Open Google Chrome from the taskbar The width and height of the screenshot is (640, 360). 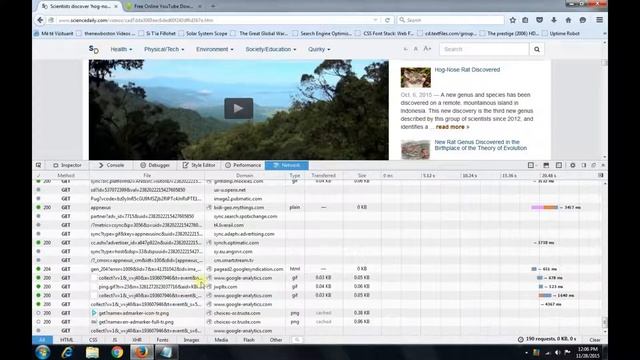click(117, 352)
